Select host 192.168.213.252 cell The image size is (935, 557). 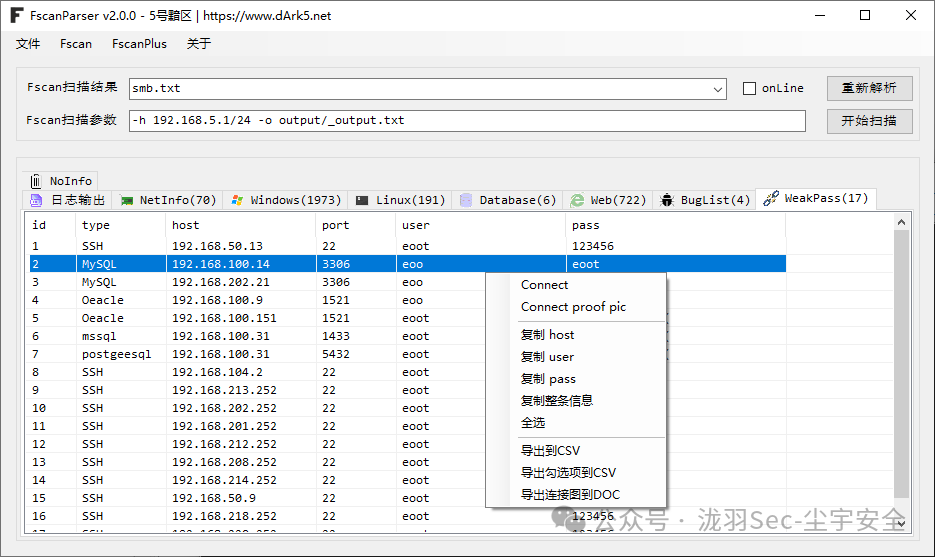coord(240,390)
